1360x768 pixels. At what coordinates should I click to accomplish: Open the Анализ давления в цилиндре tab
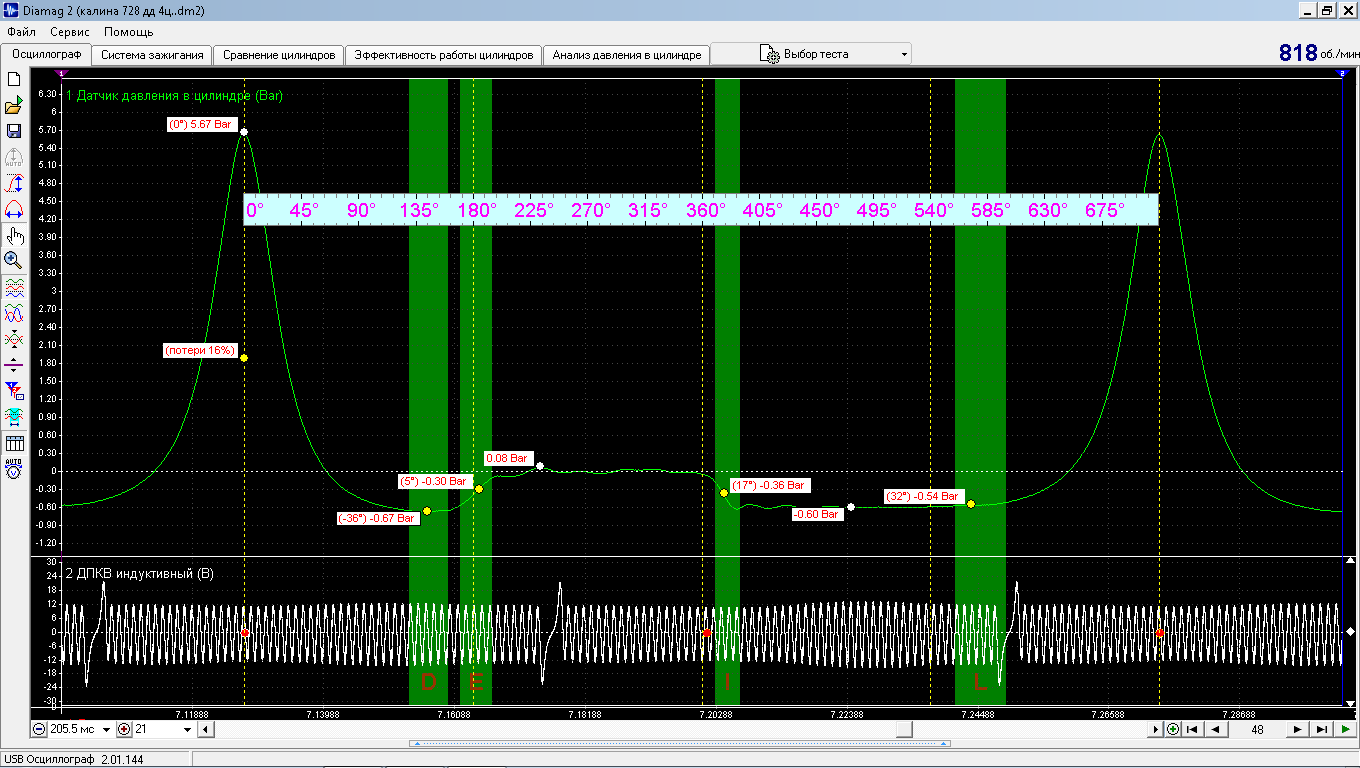[627, 55]
